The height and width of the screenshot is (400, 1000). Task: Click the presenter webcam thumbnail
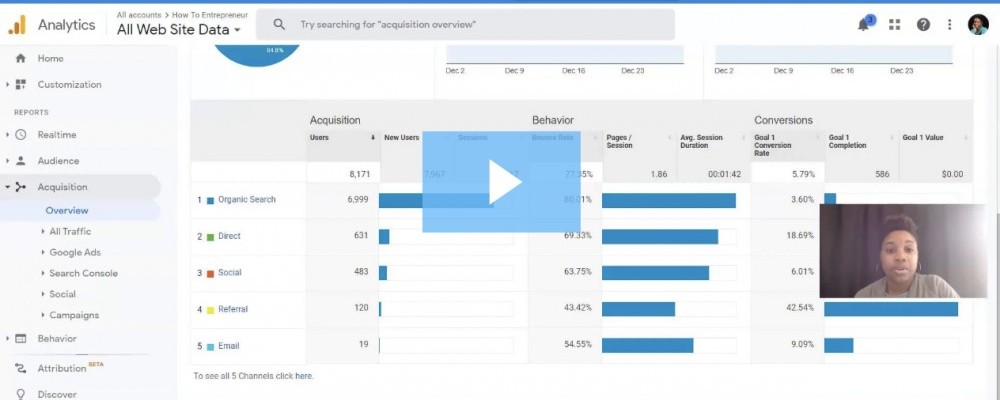902,251
